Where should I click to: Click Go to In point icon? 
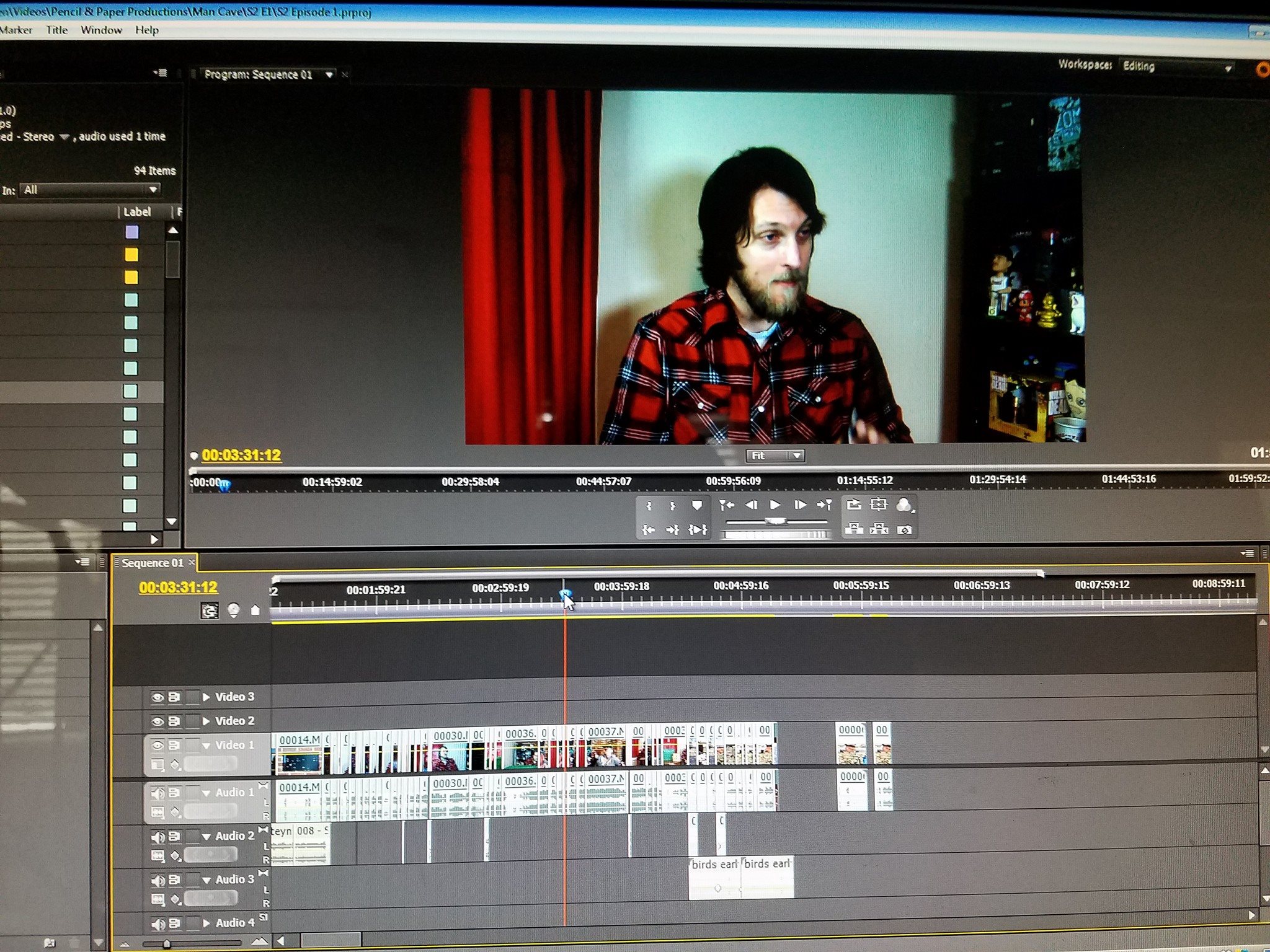[648, 530]
